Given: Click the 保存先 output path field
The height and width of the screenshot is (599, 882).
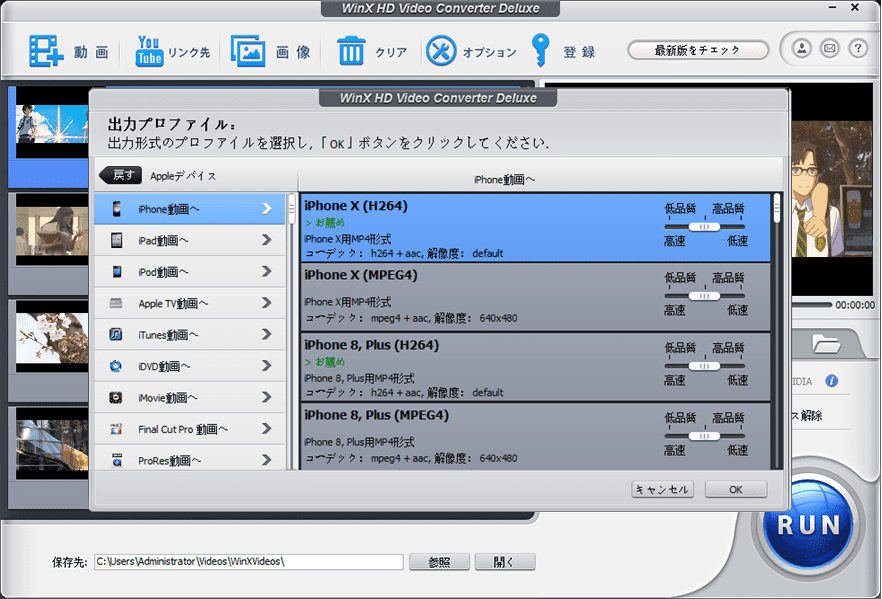Looking at the screenshot, I should tap(249, 561).
